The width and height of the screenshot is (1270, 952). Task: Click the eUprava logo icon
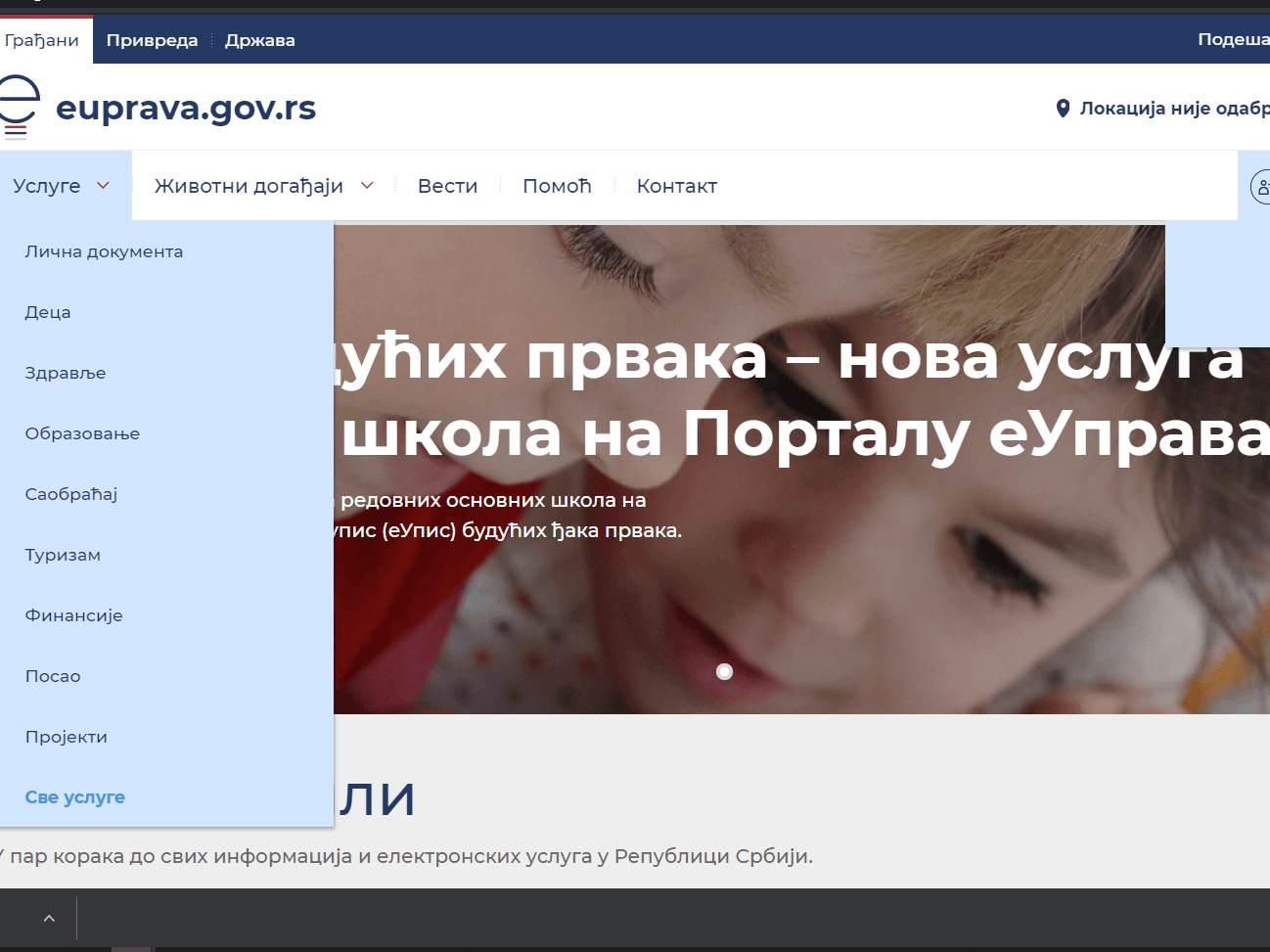pyautogui.click(x=18, y=107)
